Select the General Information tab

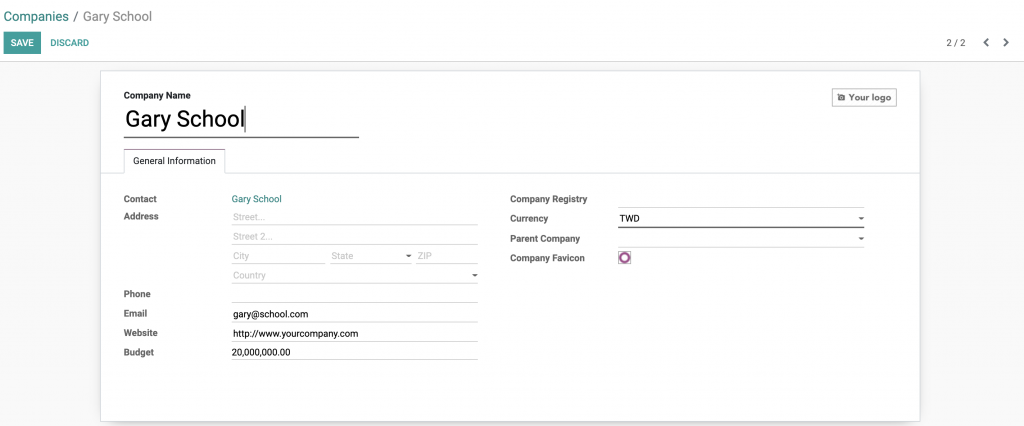174,161
